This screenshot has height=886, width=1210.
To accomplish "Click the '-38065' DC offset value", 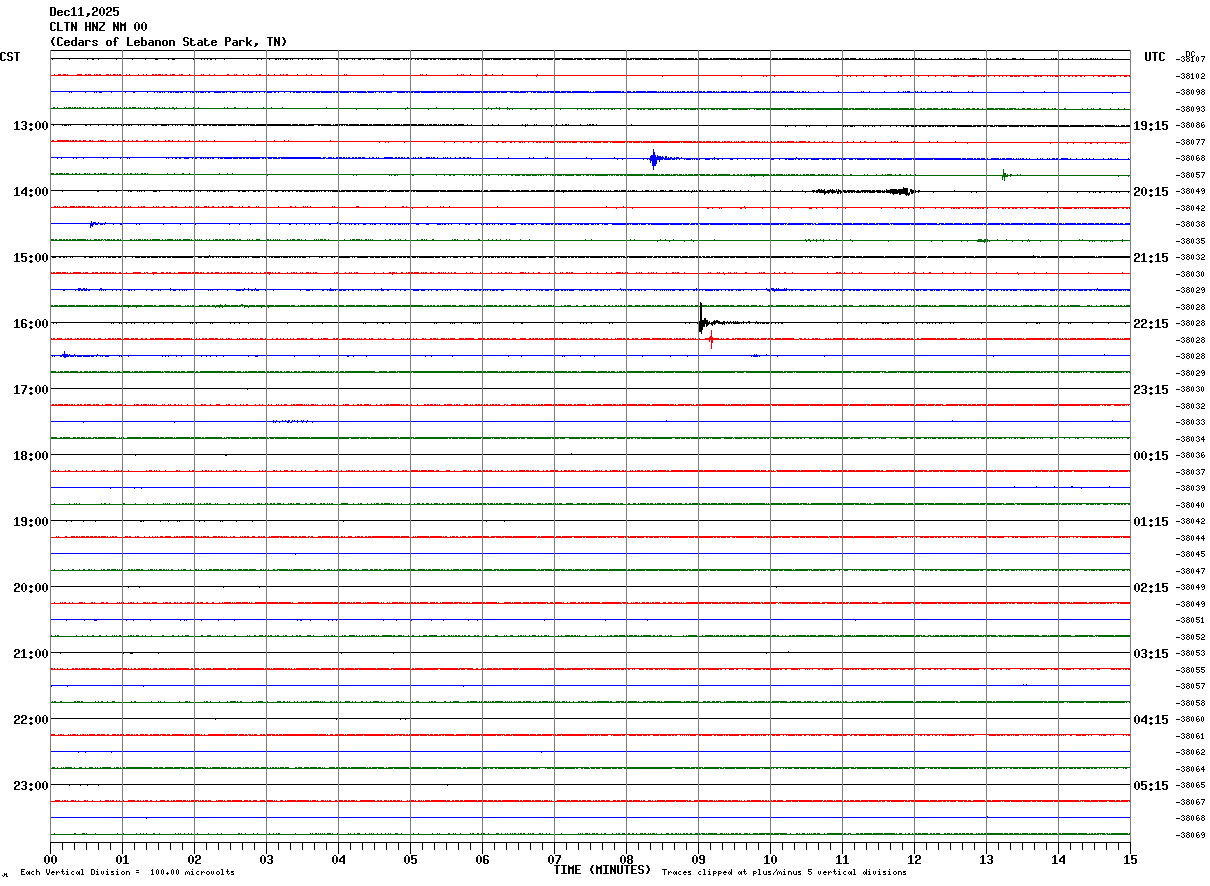I will click(1191, 785).
